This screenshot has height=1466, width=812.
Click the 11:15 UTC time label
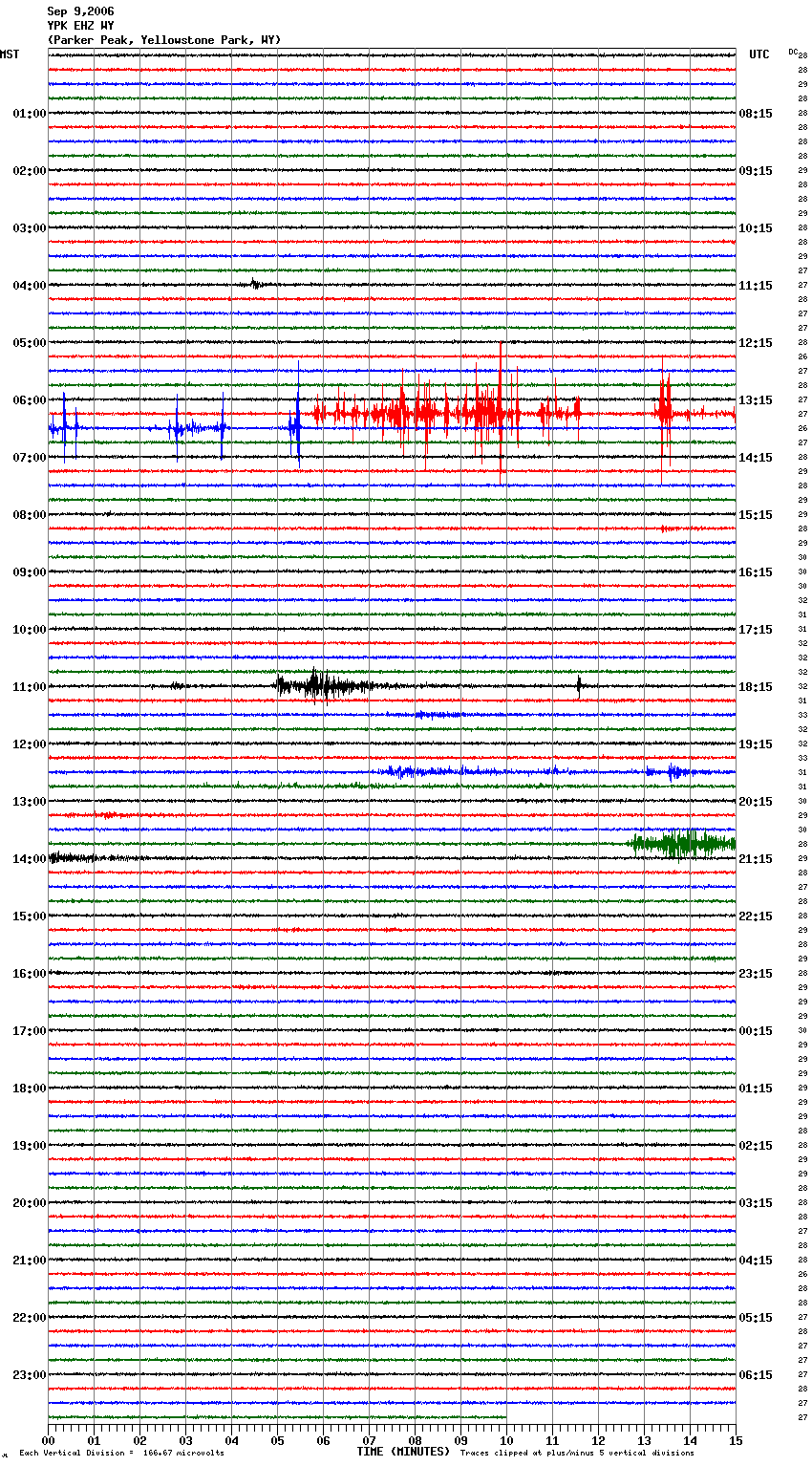(756, 286)
